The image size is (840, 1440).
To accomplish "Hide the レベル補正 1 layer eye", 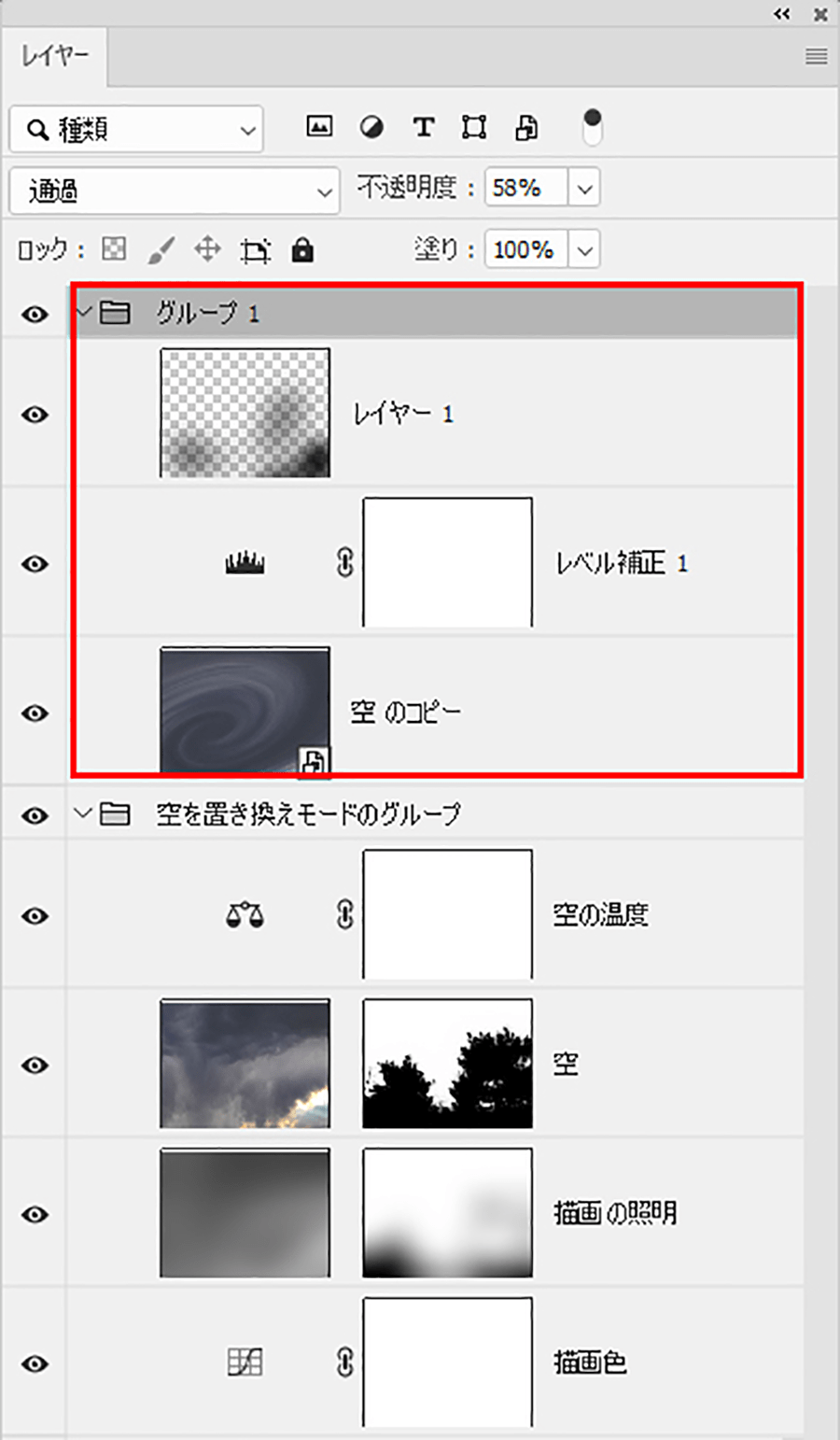I will [x=35, y=564].
